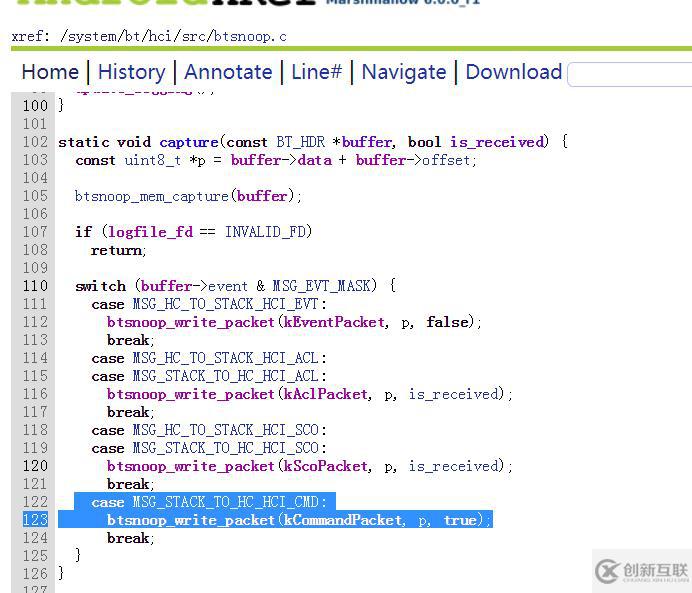The image size is (692, 593).
Task: Click MSG_STACK_TO_HC_HCI_CMD case label
Action: (225, 502)
